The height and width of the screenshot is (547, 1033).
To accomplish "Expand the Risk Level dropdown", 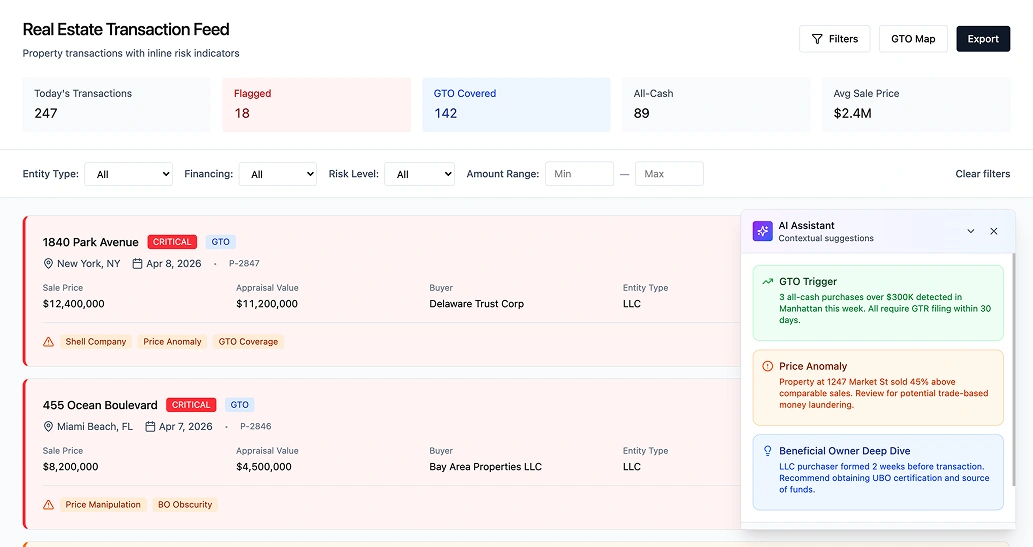I will tap(419, 174).
